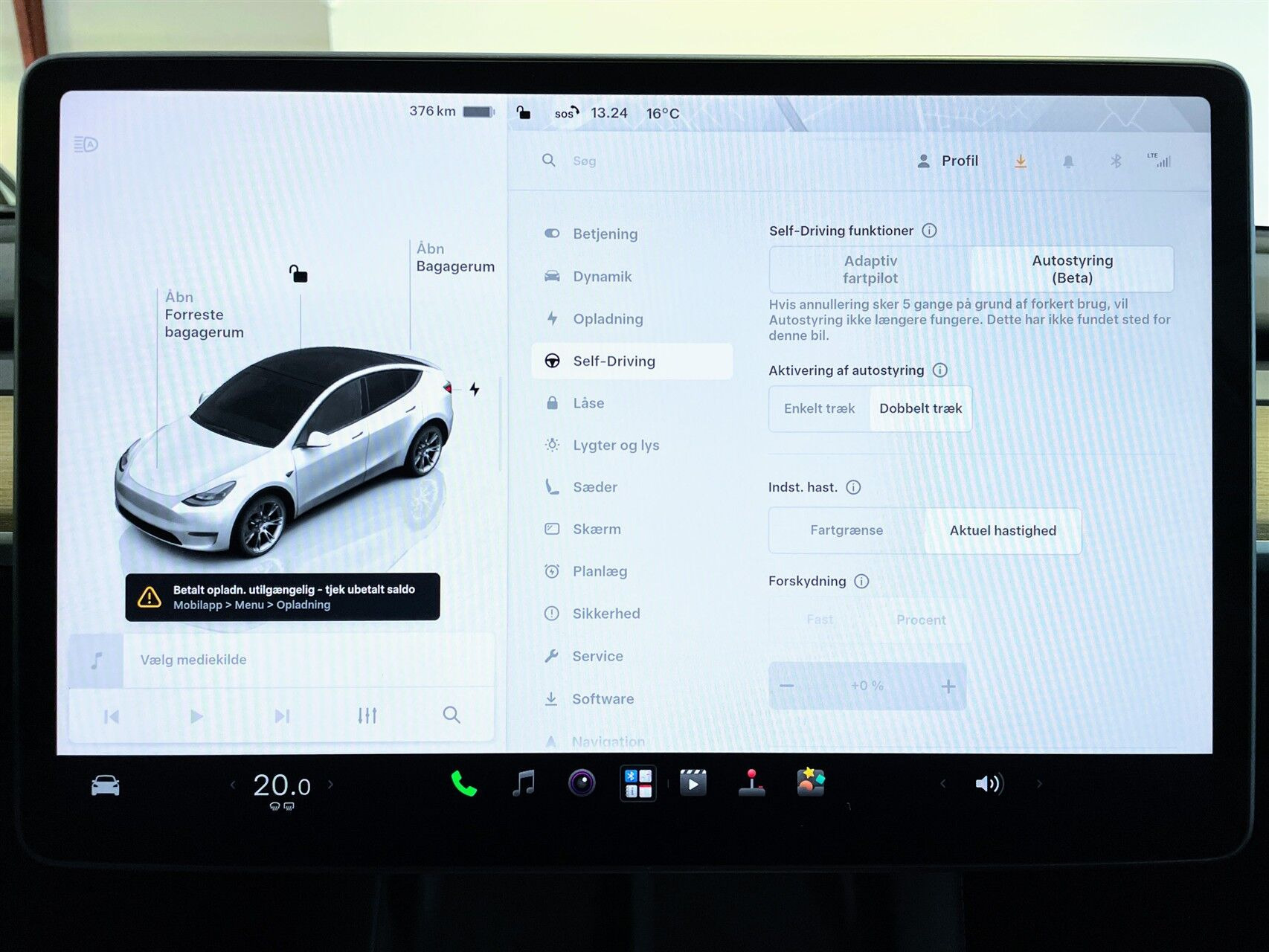Tap the charge port lightning icon
The width and height of the screenshot is (1269, 952).
(475, 389)
